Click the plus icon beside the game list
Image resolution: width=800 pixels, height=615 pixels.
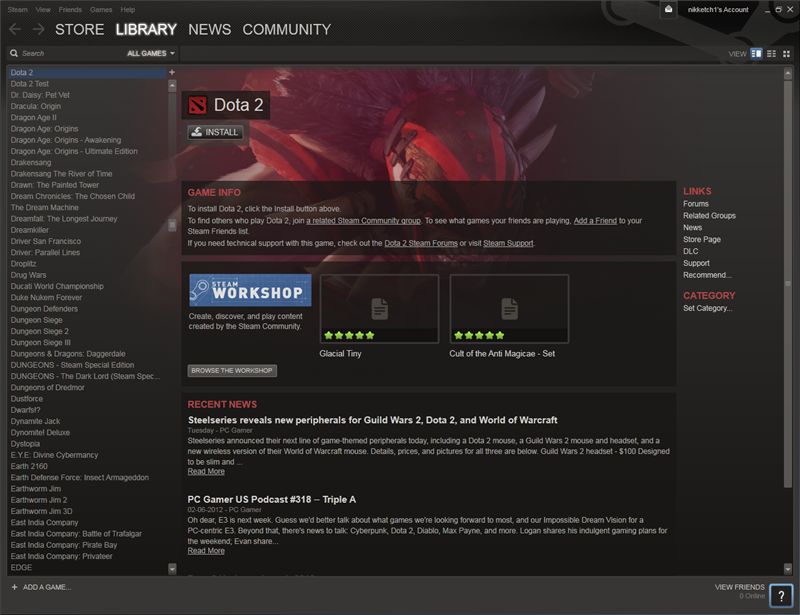(172, 72)
